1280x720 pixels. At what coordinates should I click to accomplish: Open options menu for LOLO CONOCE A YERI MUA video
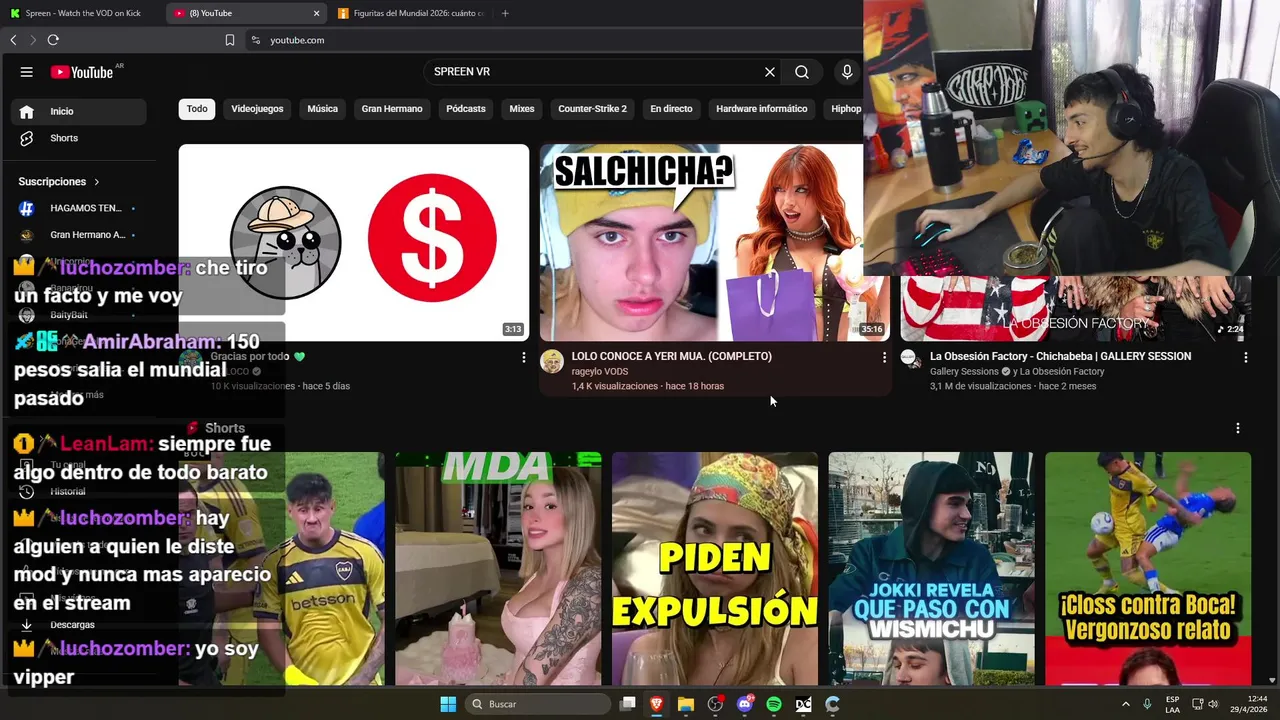coord(884,357)
